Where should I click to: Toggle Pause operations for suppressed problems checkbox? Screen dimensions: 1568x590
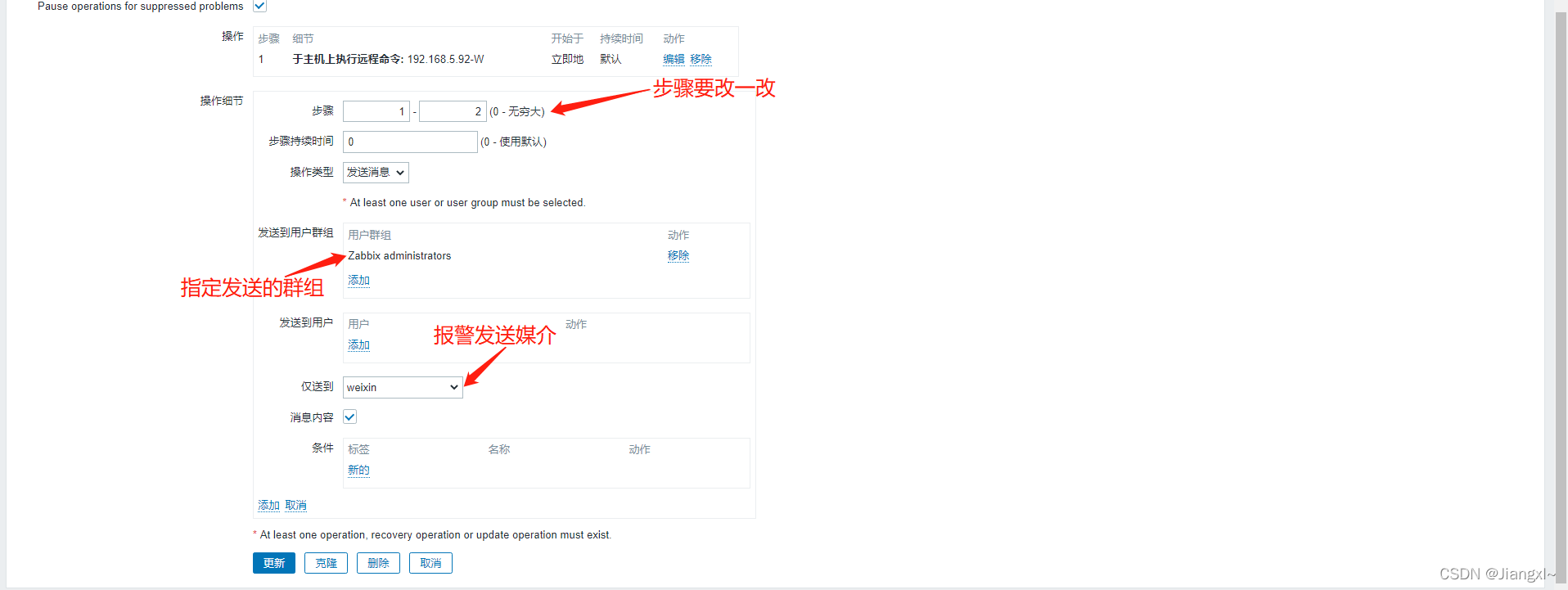pos(259,6)
